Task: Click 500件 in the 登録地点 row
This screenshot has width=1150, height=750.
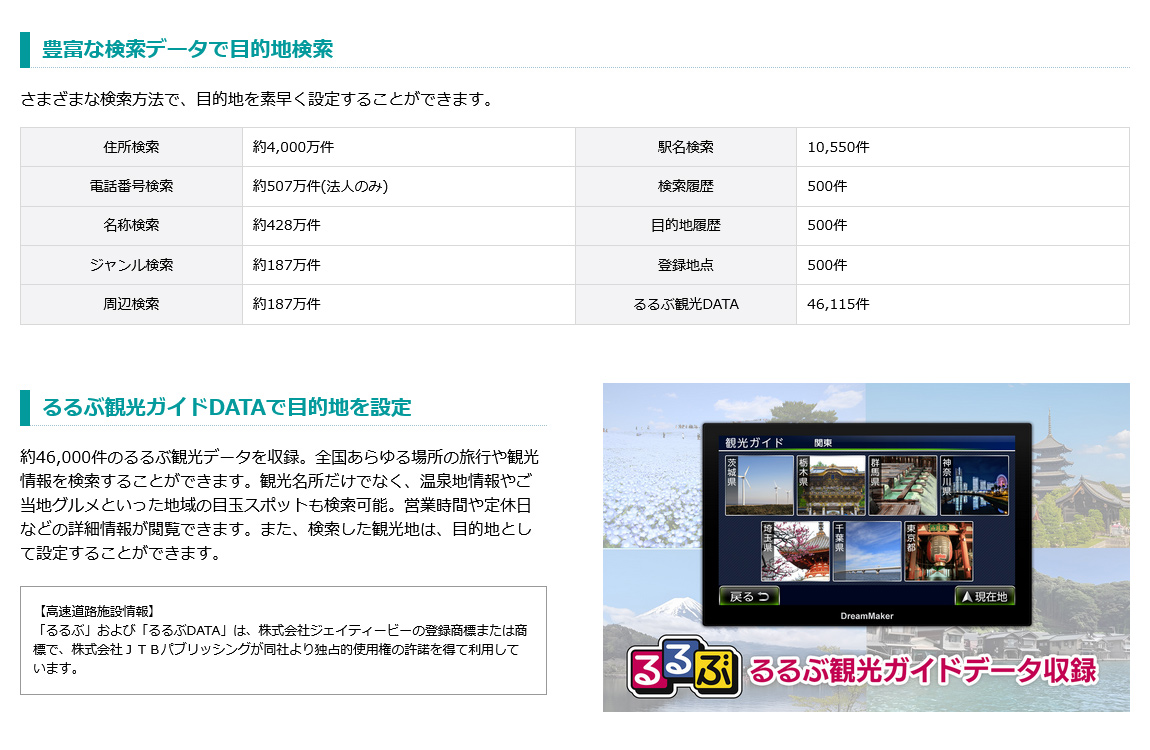Action: [x=827, y=265]
